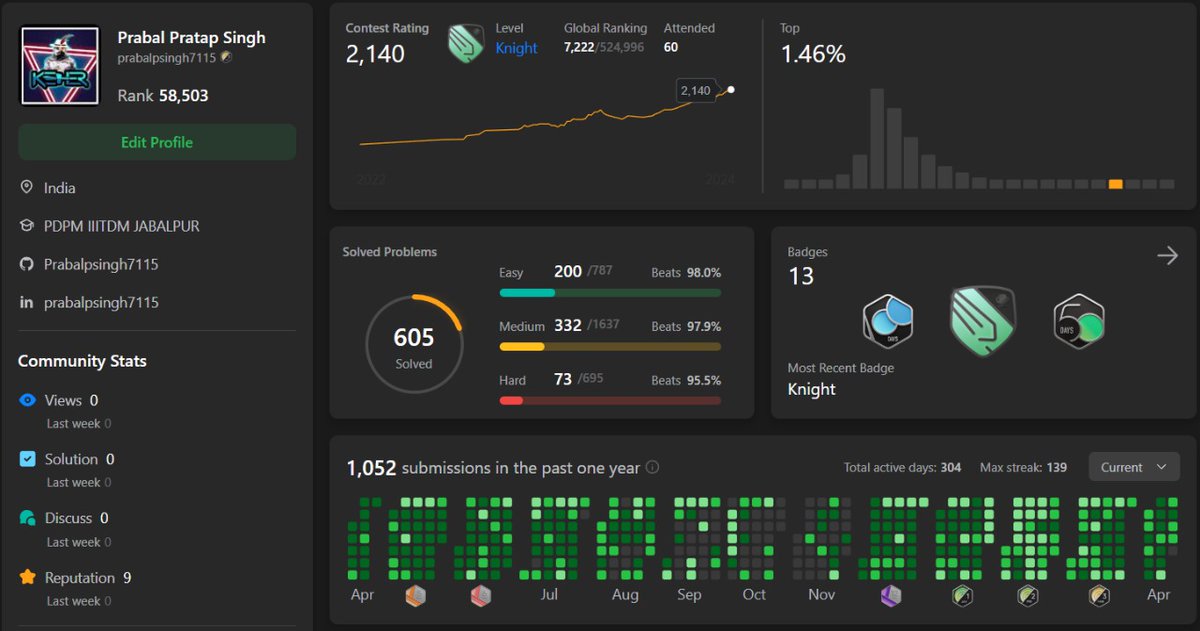The height and width of the screenshot is (631, 1200).
Task: Click Beats 98.0% text
Action: click(686, 272)
